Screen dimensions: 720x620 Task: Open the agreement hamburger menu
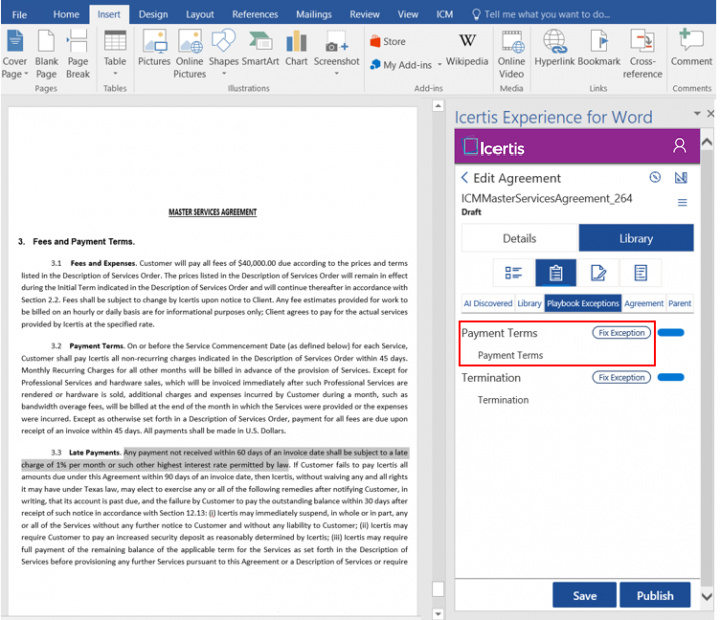point(682,203)
